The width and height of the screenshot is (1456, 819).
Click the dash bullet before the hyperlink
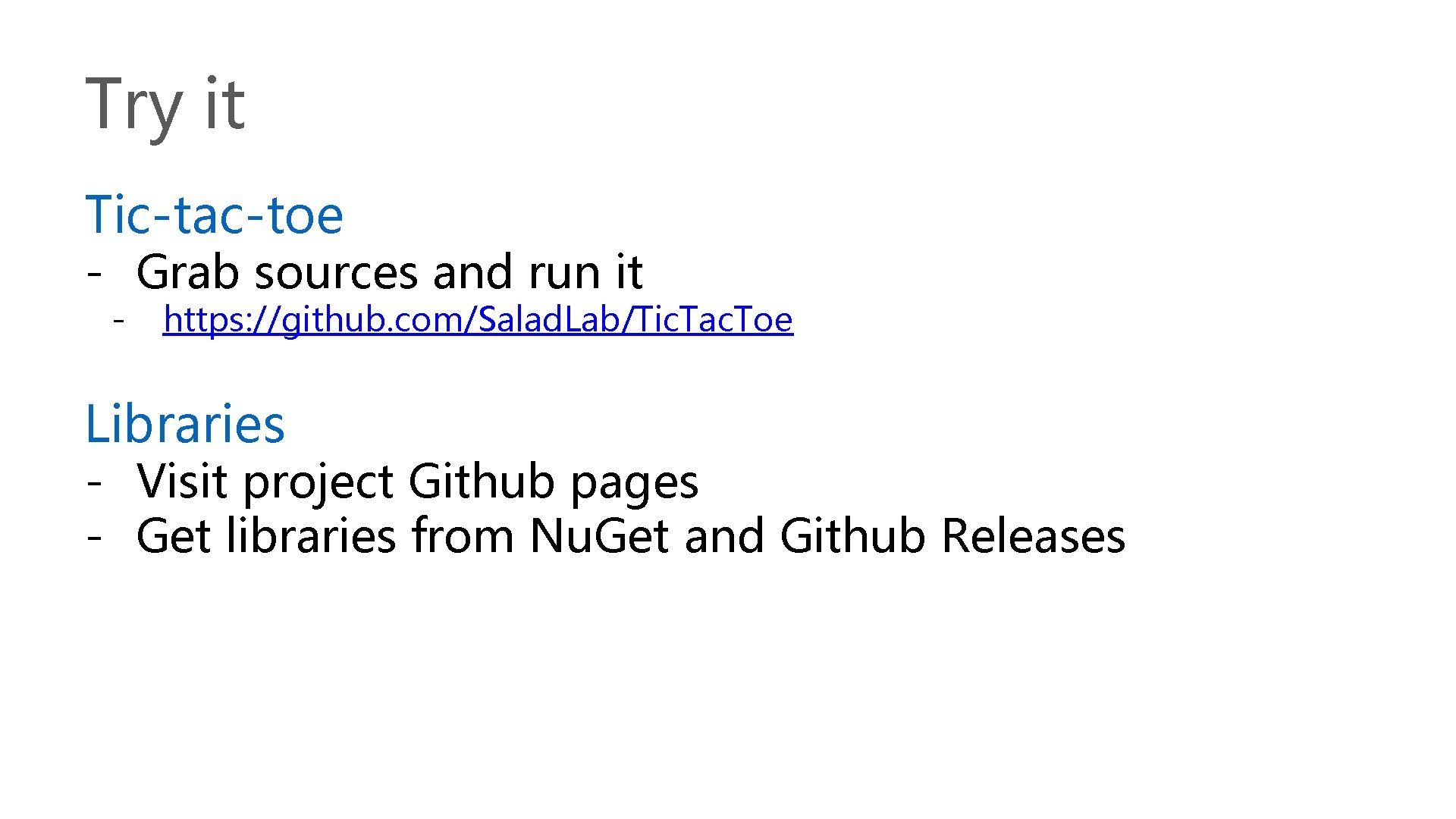tap(118, 320)
